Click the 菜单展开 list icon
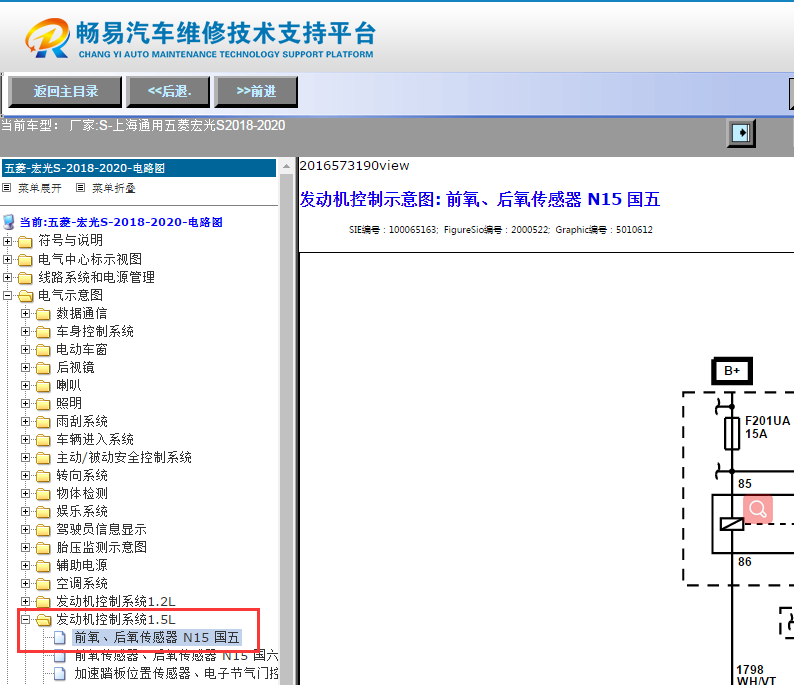The height and width of the screenshot is (685, 794). (7, 188)
